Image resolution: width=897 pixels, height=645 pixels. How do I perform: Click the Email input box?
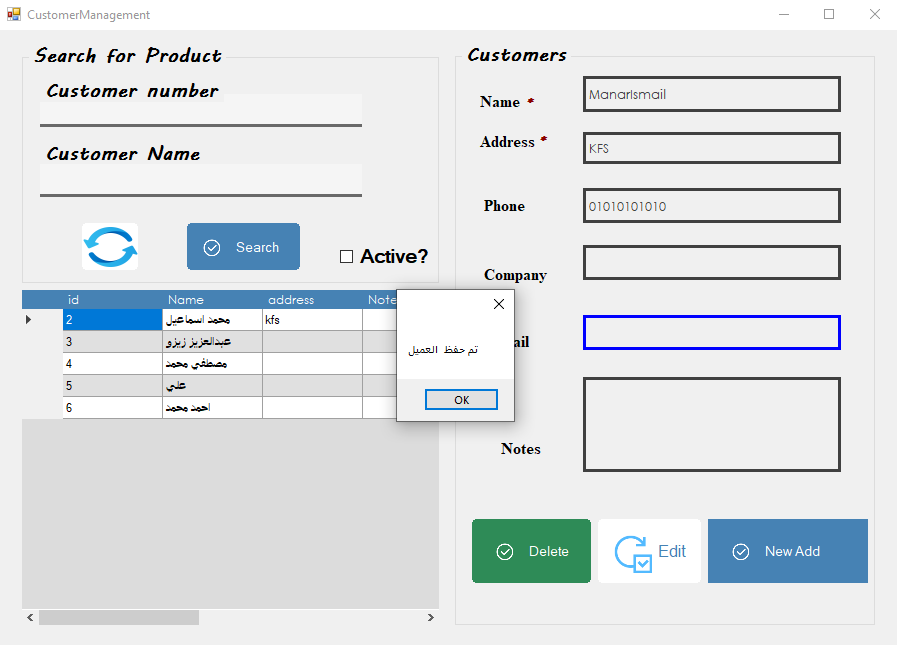pyautogui.click(x=711, y=333)
